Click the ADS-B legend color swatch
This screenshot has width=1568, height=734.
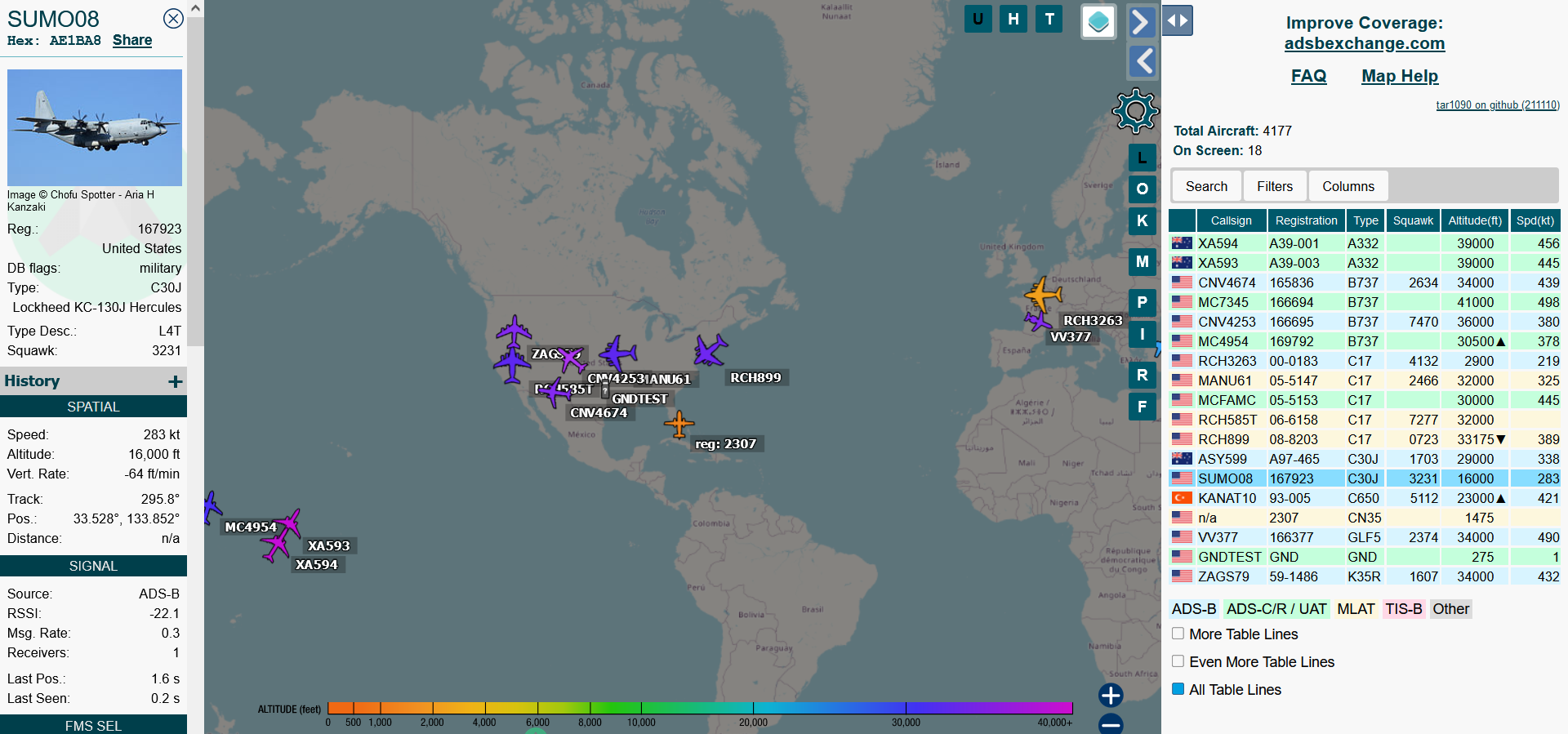(1194, 609)
